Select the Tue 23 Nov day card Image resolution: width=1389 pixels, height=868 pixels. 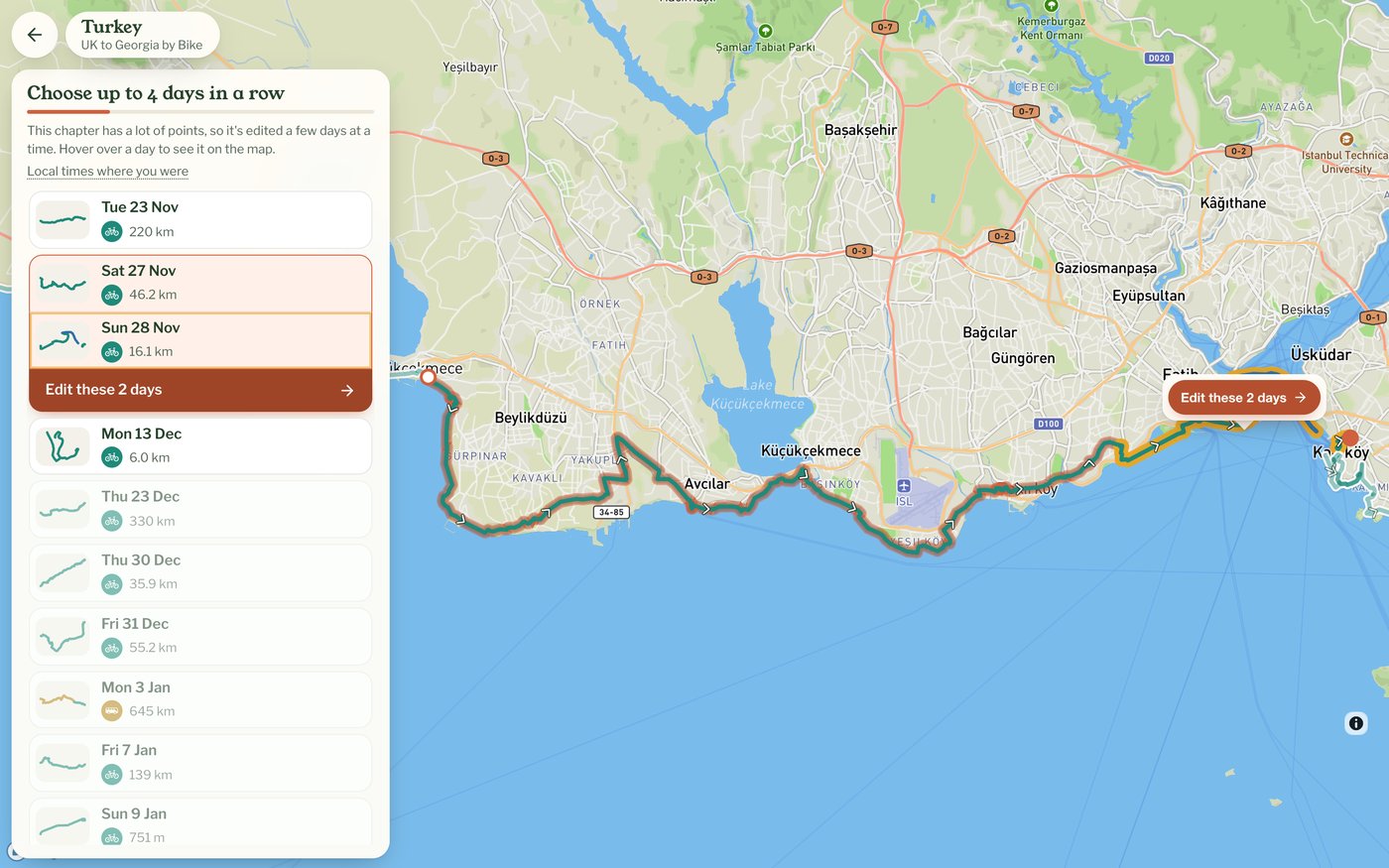pyautogui.click(x=200, y=220)
